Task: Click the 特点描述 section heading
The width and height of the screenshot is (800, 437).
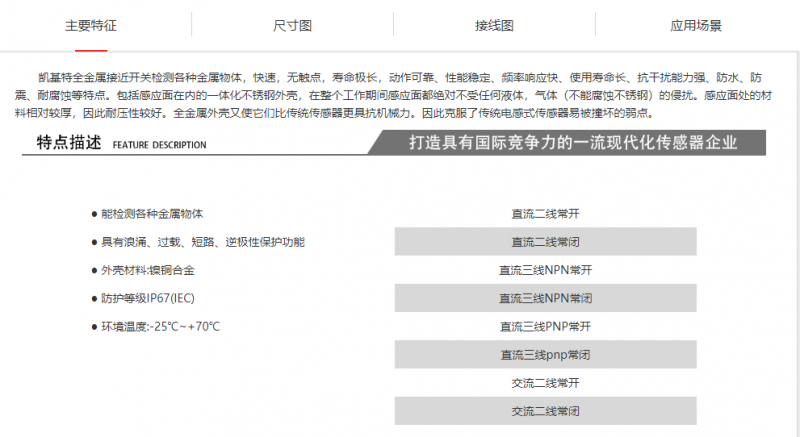Action: pyautogui.click(x=69, y=143)
